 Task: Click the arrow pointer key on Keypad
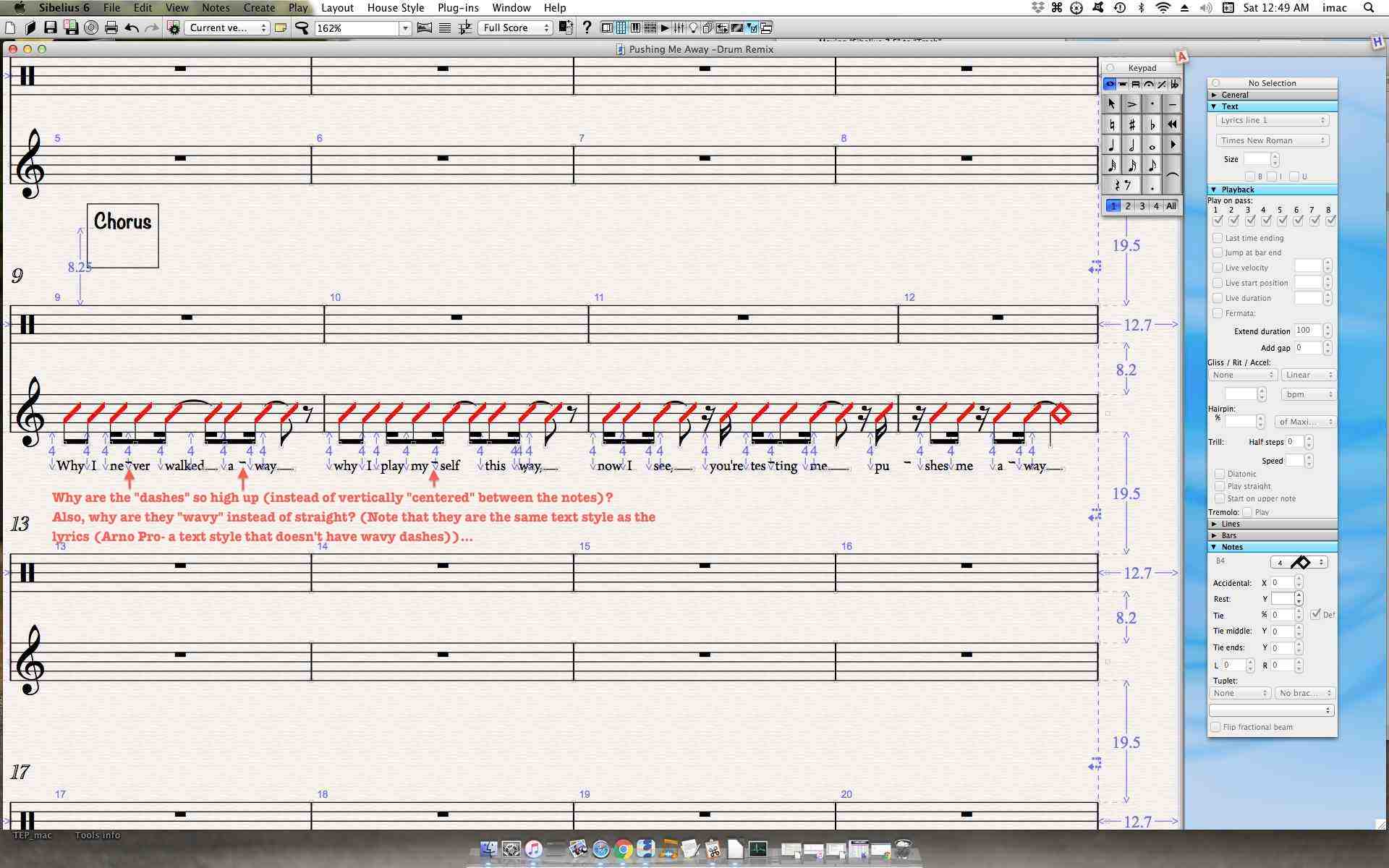pos(1112,104)
